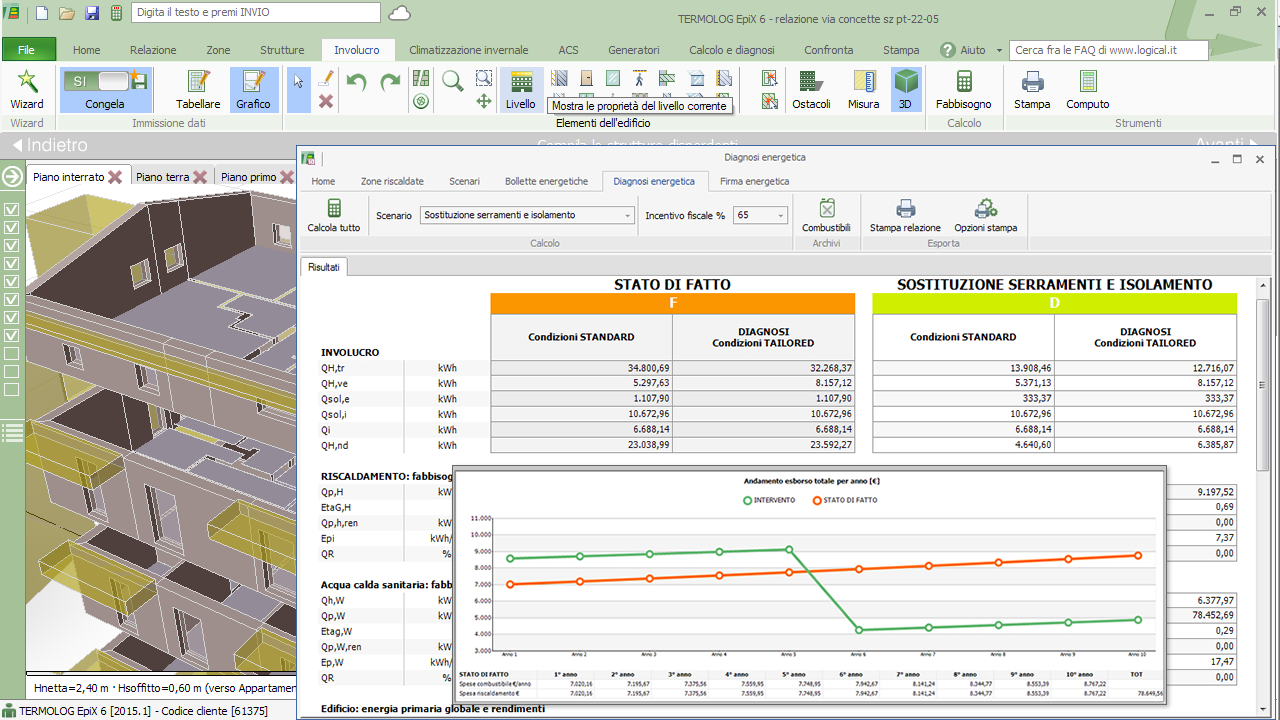Open the Incentivo fiscale % dropdown
The width and height of the screenshot is (1280, 720).
(x=780, y=215)
